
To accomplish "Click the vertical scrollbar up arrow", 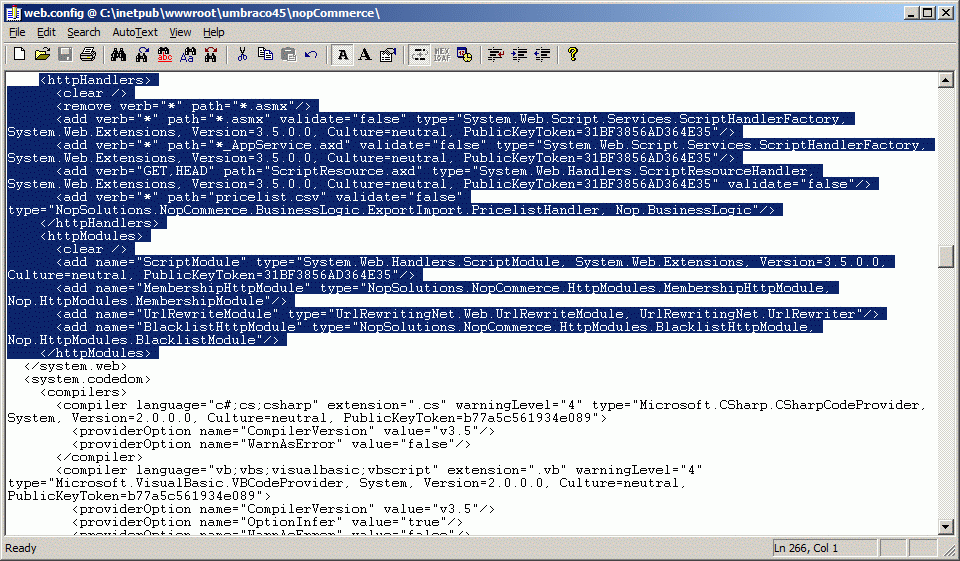I will pyautogui.click(x=945, y=80).
